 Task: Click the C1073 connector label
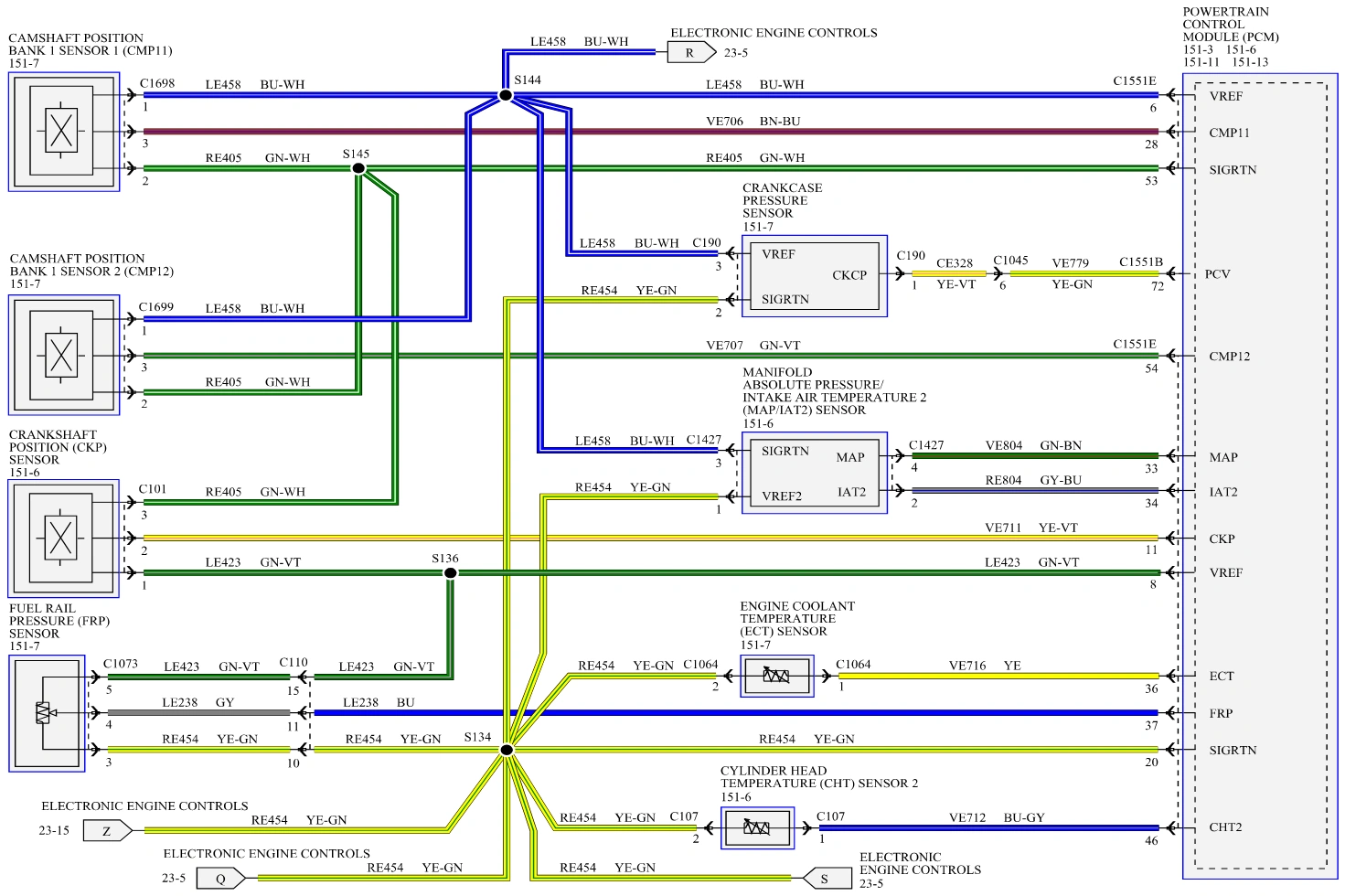point(121,664)
